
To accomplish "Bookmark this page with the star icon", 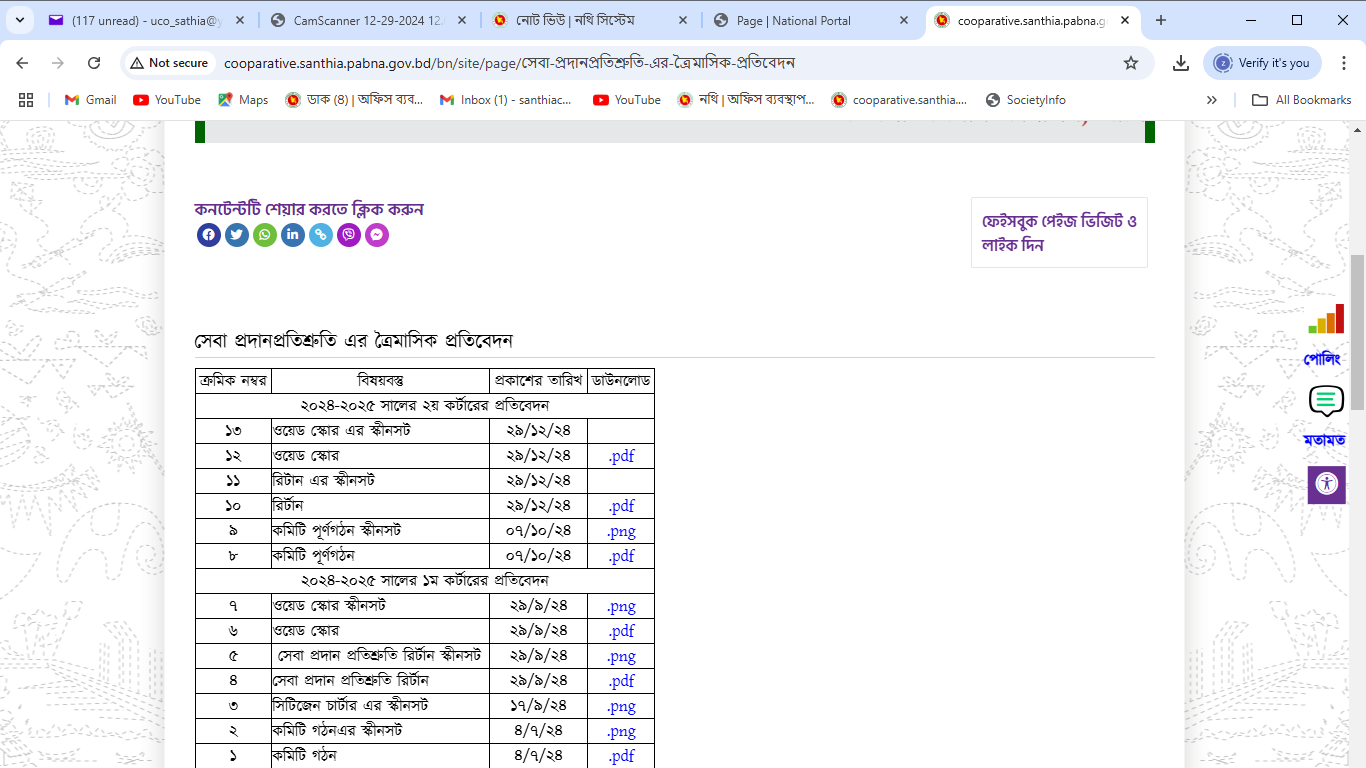I will click(x=1131, y=63).
